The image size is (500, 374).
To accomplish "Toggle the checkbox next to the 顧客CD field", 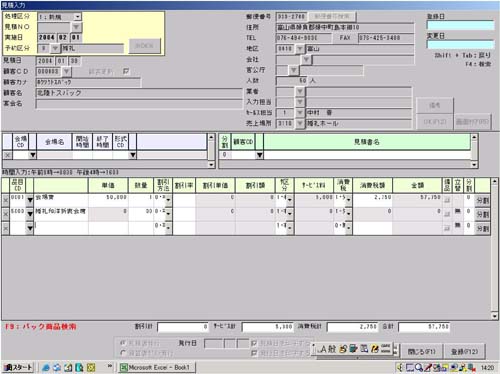I will [126, 71].
